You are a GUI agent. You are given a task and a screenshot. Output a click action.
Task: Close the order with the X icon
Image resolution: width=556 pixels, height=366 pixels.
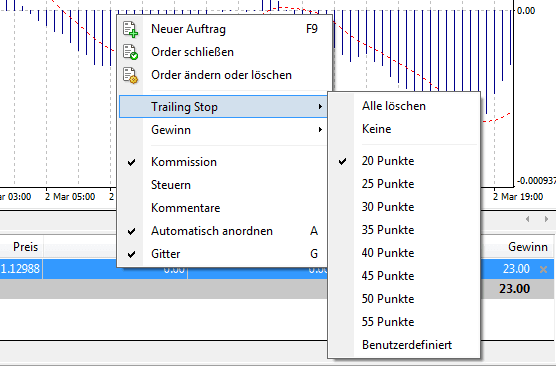543,269
